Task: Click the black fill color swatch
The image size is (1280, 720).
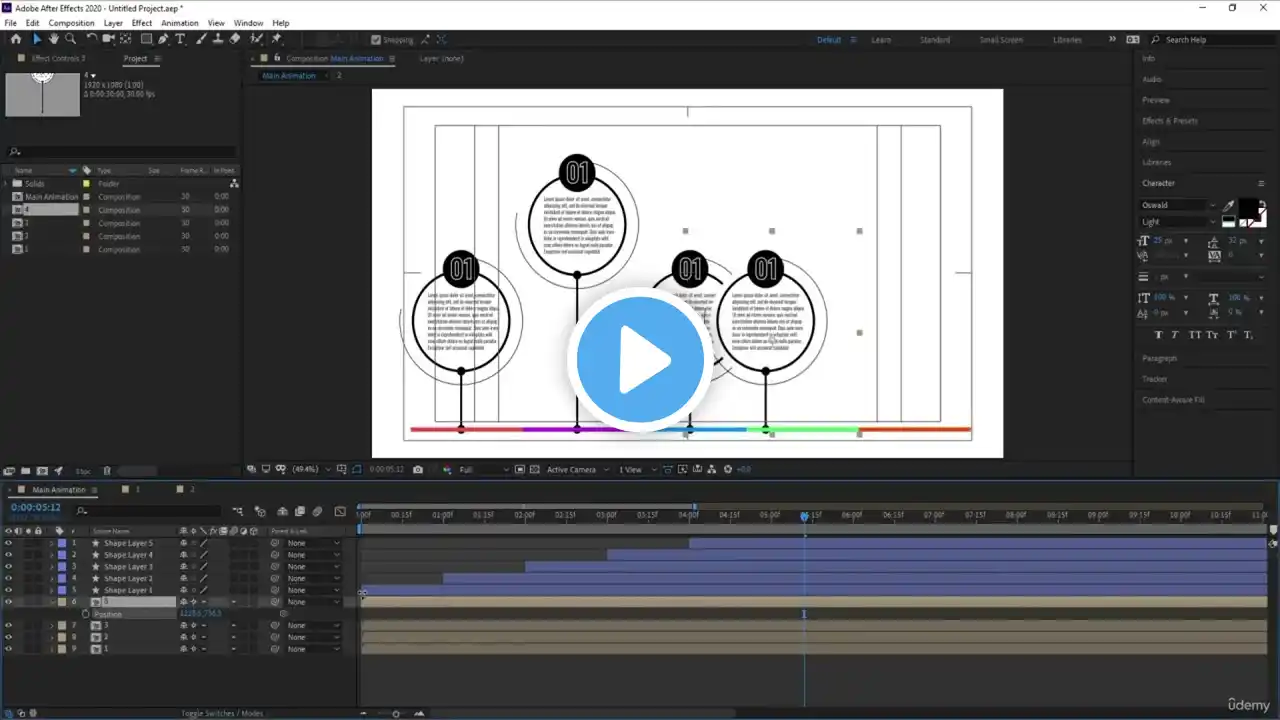Action: click(x=1248, y=208)
